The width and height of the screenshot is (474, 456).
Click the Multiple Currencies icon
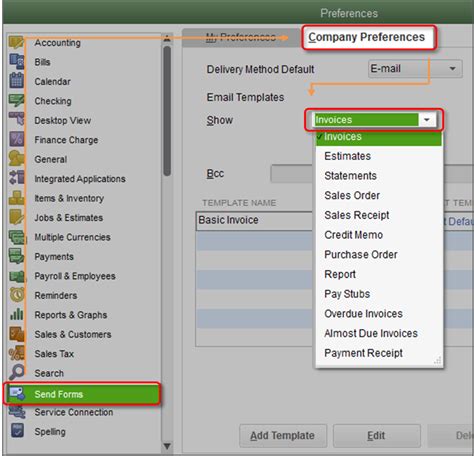[16, 237]
